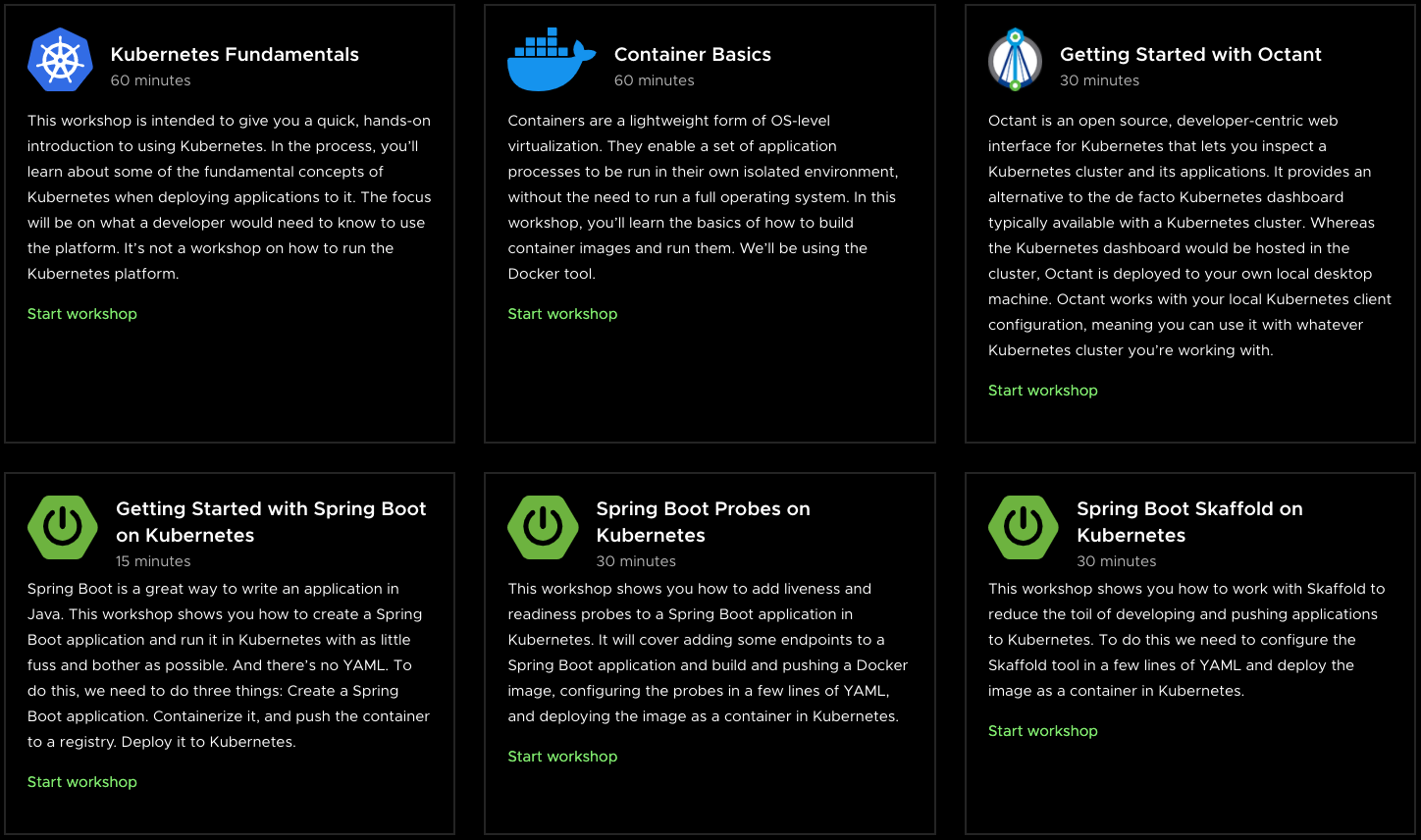Screen dimensions: 1421x840
Task: Select the Kubernetes Fundamentals title
Action: [x=235, y=55]
